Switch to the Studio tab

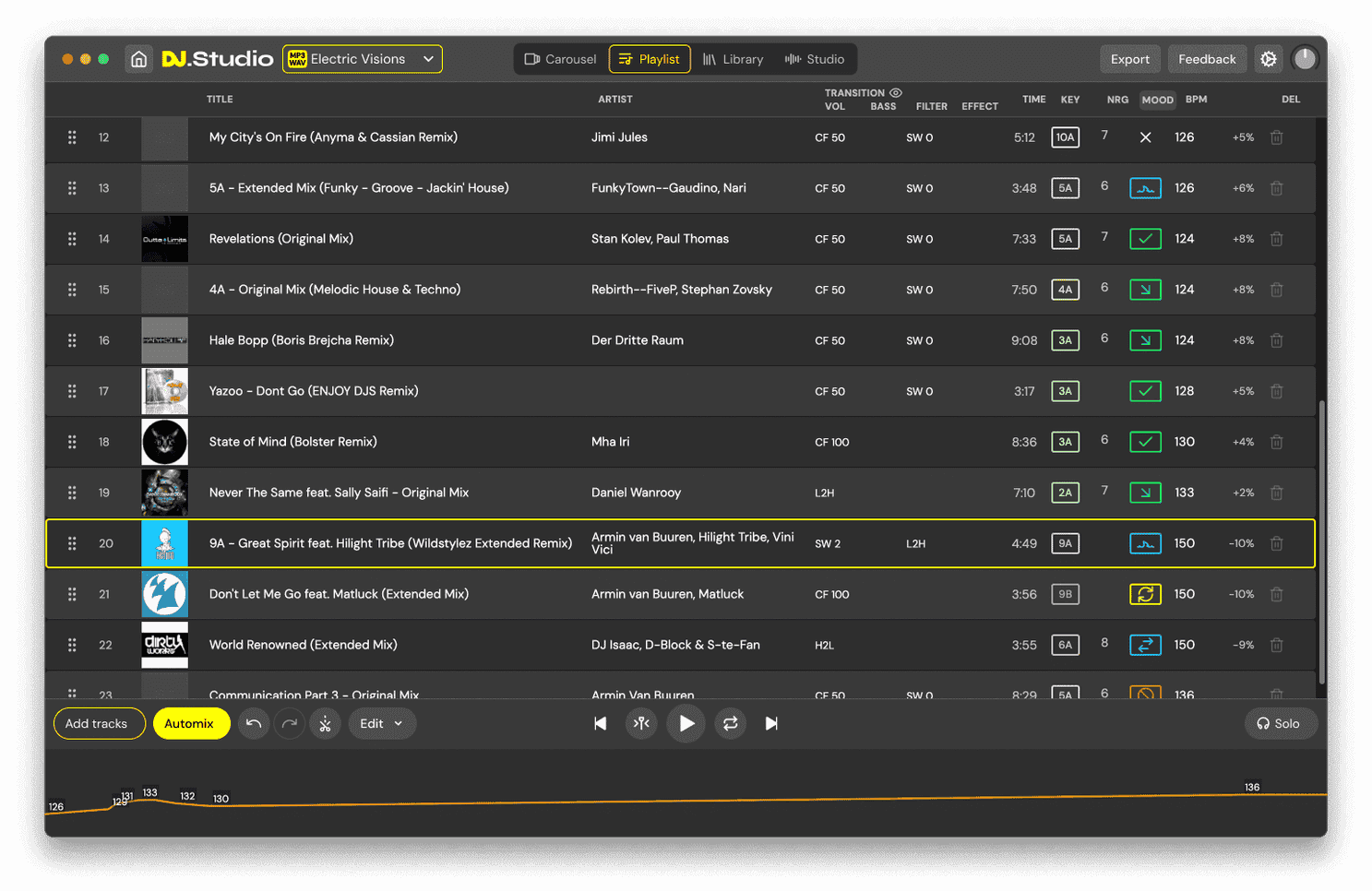[815, 59]
